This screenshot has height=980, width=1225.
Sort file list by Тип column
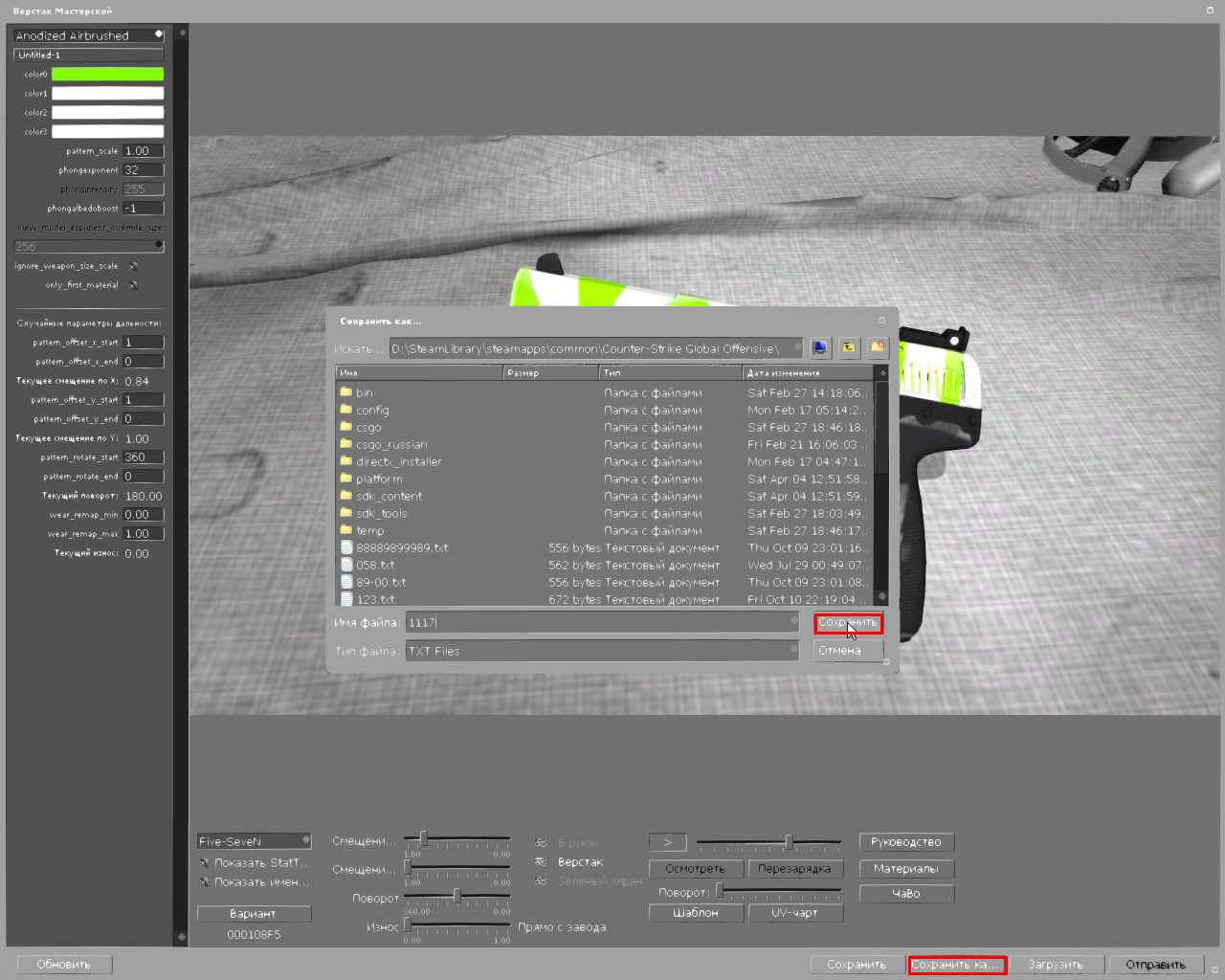(x=671, y=372)
